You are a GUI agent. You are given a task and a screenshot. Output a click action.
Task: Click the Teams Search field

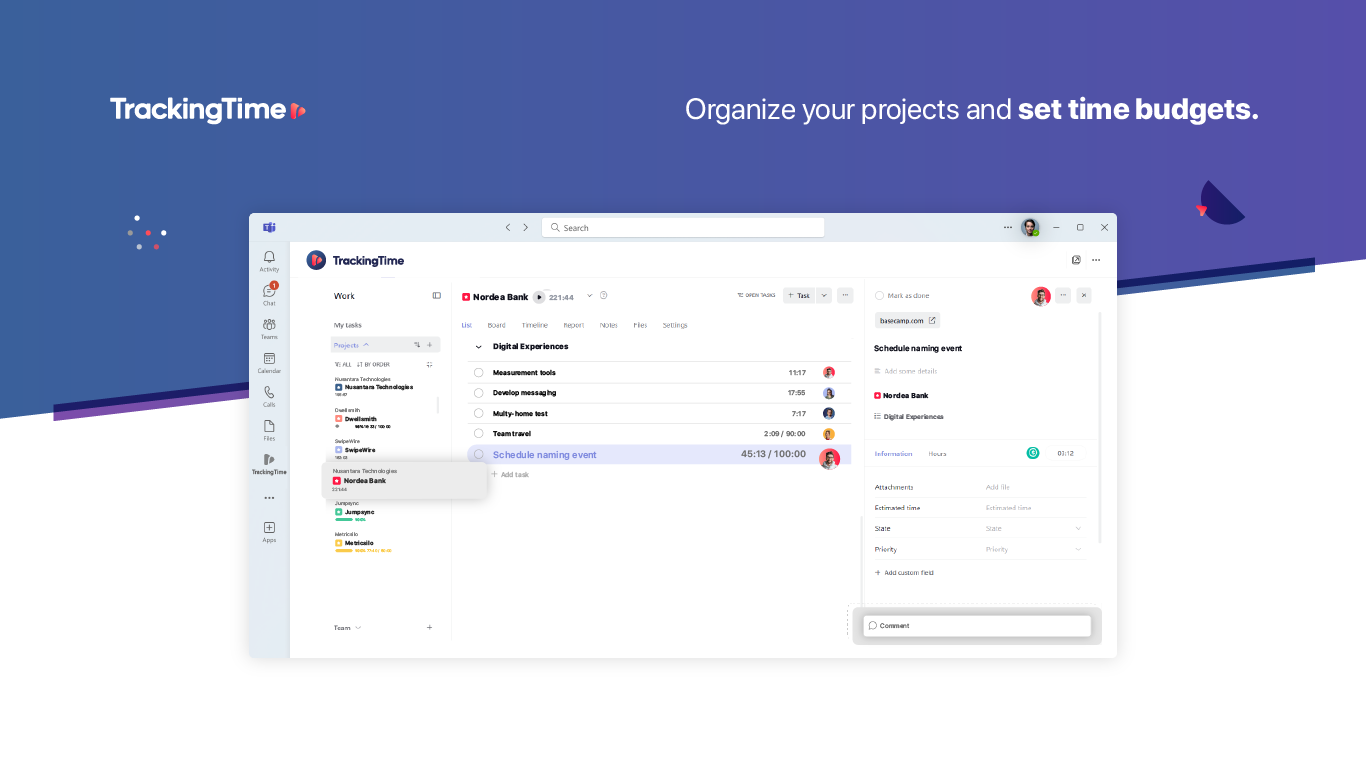(683, 228)
